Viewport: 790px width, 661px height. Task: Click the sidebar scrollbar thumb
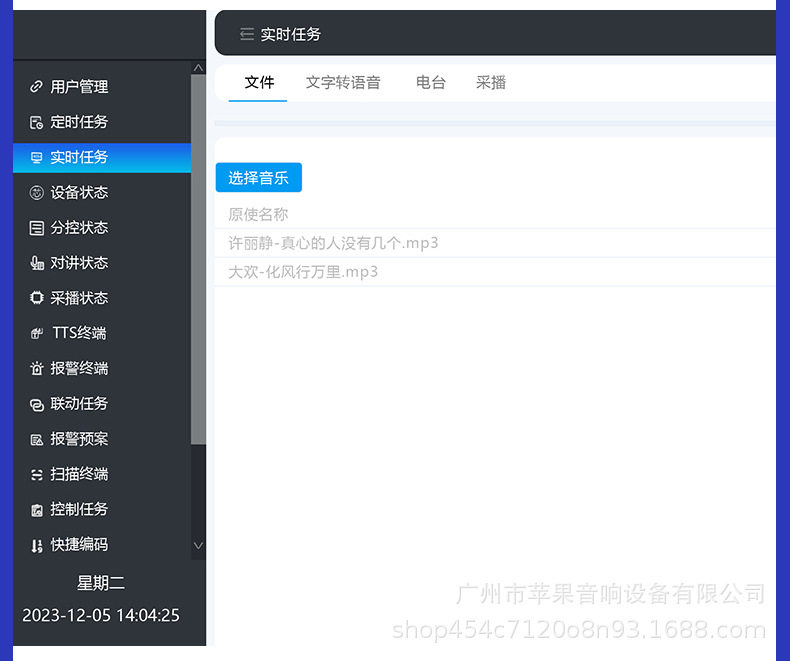pos(199,259)
